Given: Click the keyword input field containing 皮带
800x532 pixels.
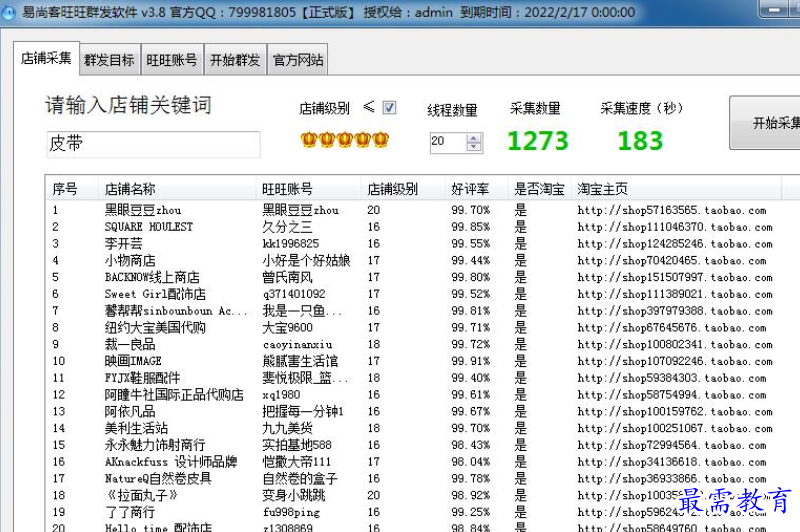Looking at the screenshot, I should [153, 144].
